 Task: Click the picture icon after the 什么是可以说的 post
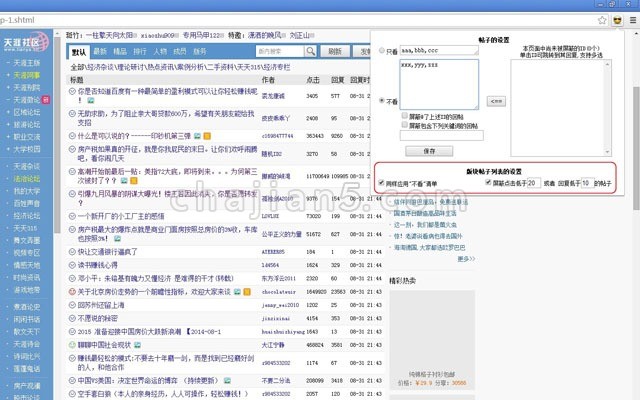point(197,136)
